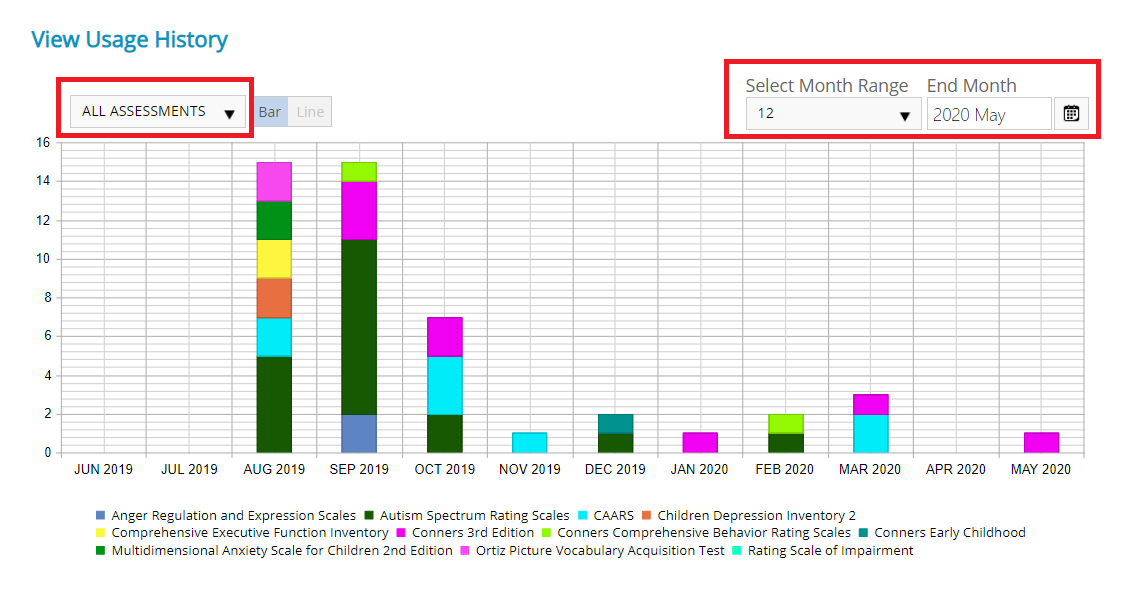This screenshot has height=595, width=1133.
Task: Select the cyan NOV 2019 bar
Action: pyautogui.click(x=530, y=442)
